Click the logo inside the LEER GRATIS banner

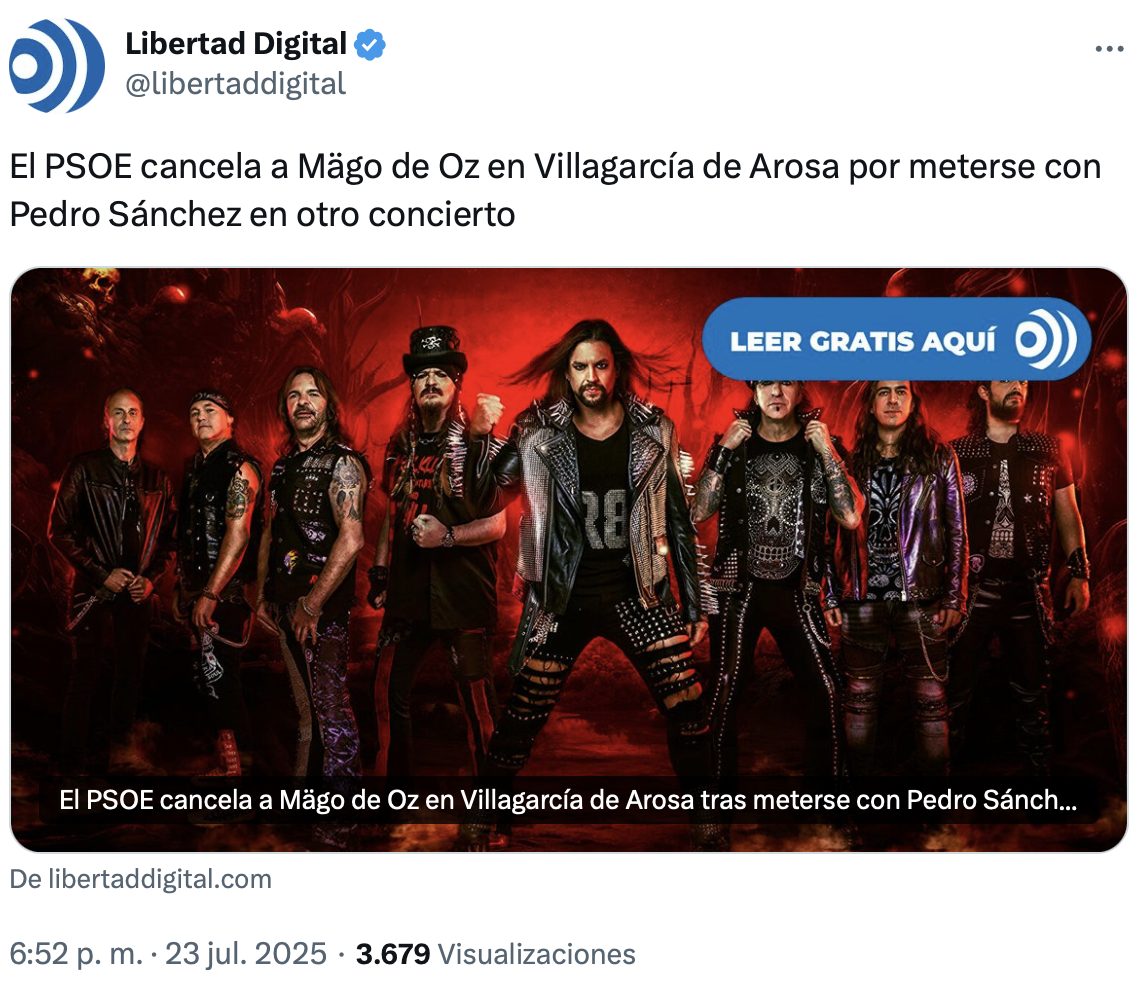[x=1046, y=340]
